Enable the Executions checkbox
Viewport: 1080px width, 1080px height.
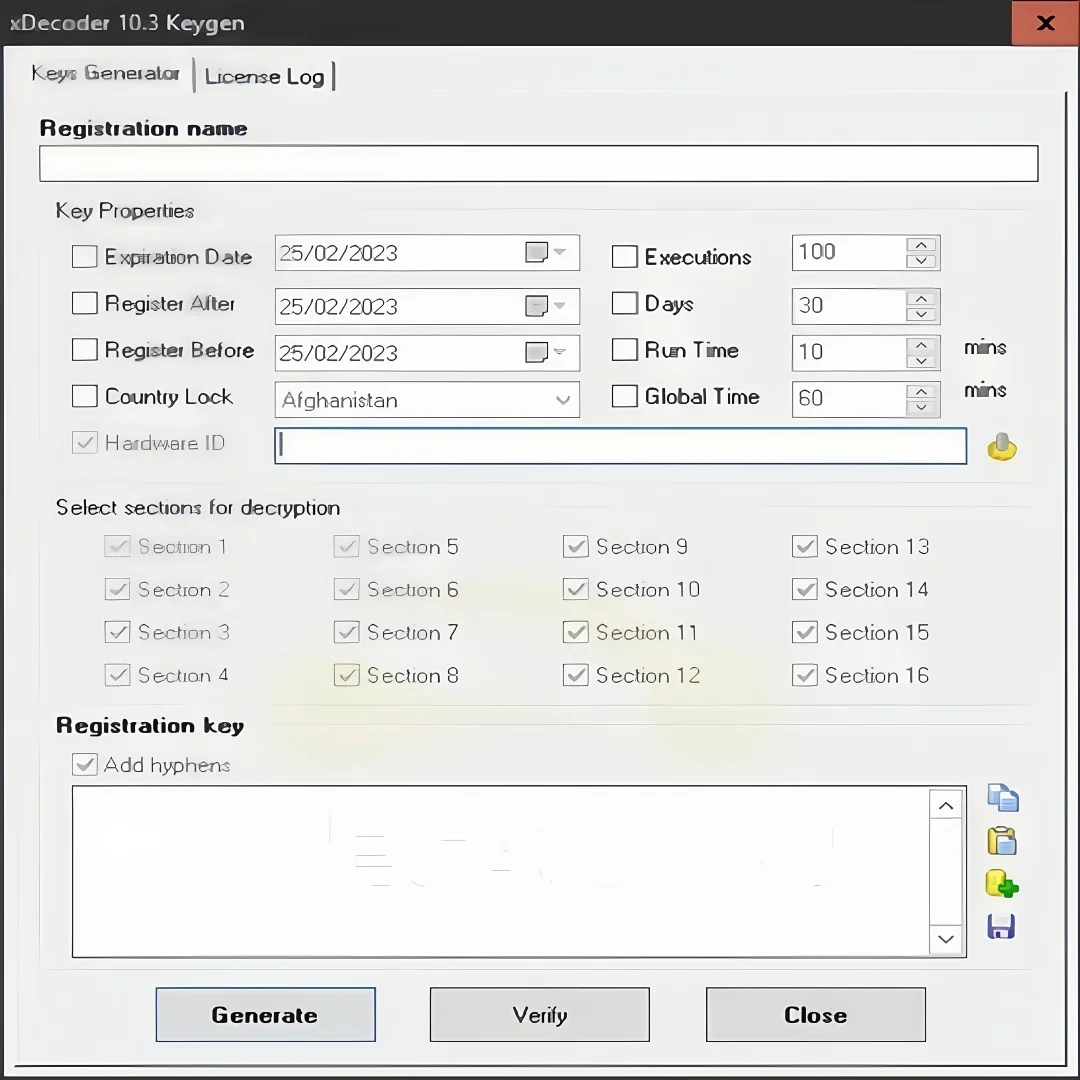pos(625,257)
